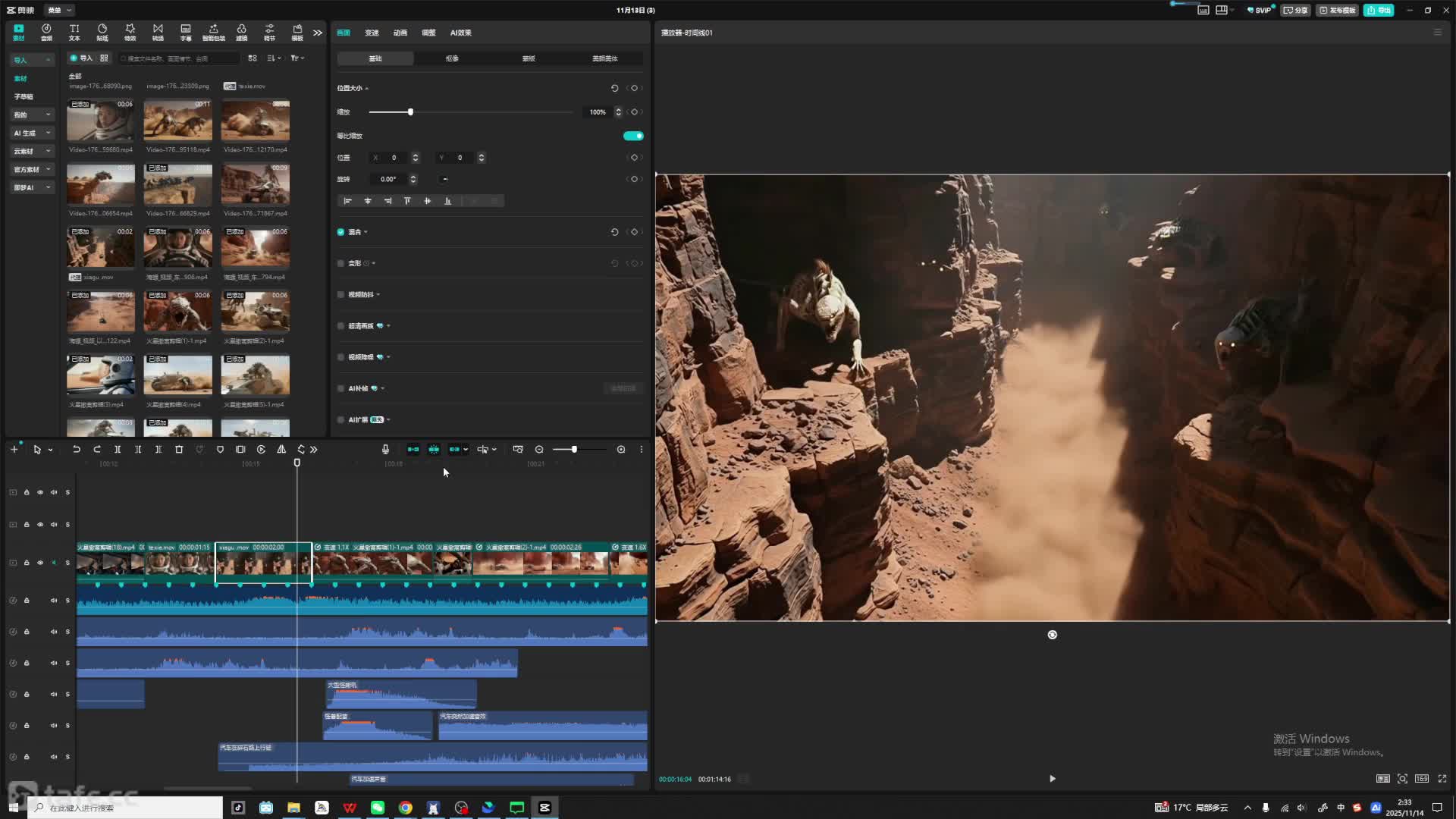Delete selected clip with trash icon
The height and width of the screenshot is (819, 1456).
[x=179, y=450]
